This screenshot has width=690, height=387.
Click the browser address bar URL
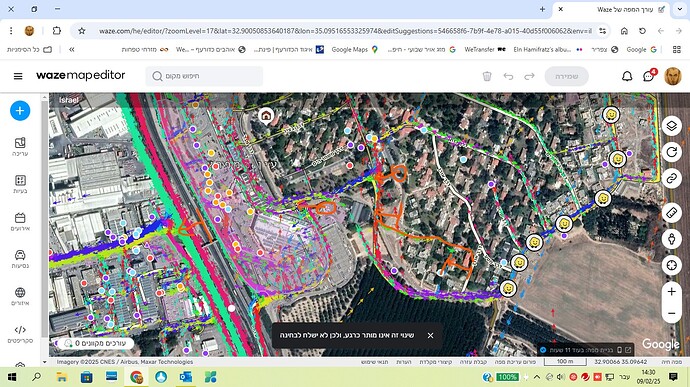(345, 31)
